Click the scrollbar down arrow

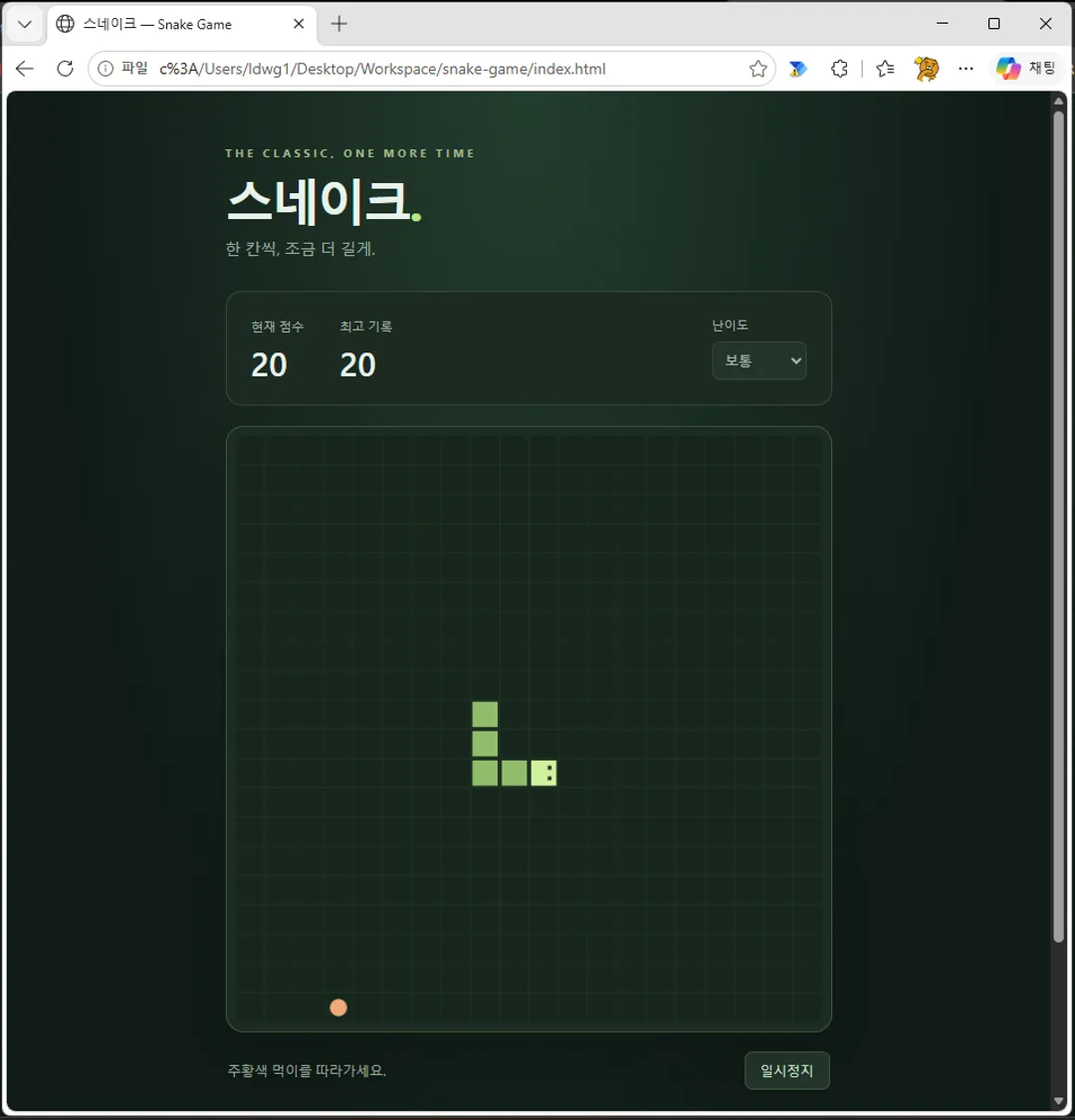tap(1058, 1101)
